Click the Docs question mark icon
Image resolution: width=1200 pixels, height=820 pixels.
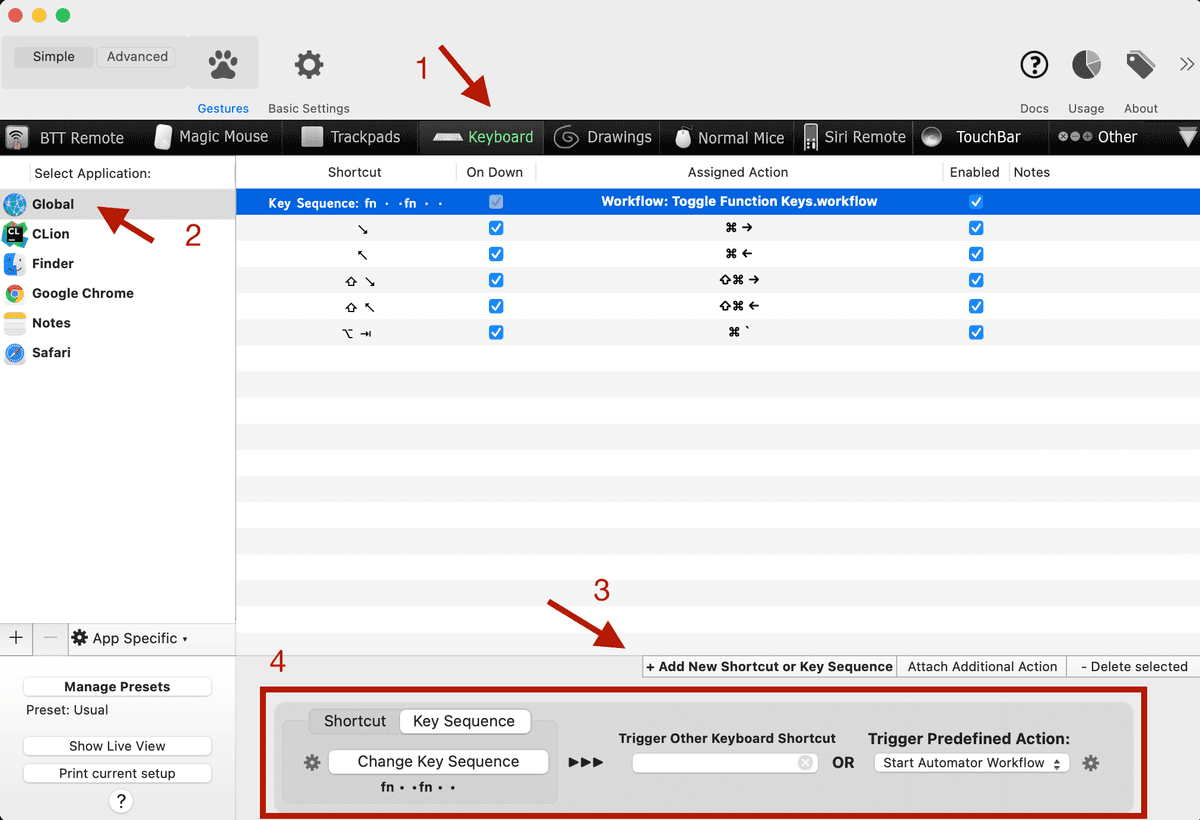(1034, 63)
